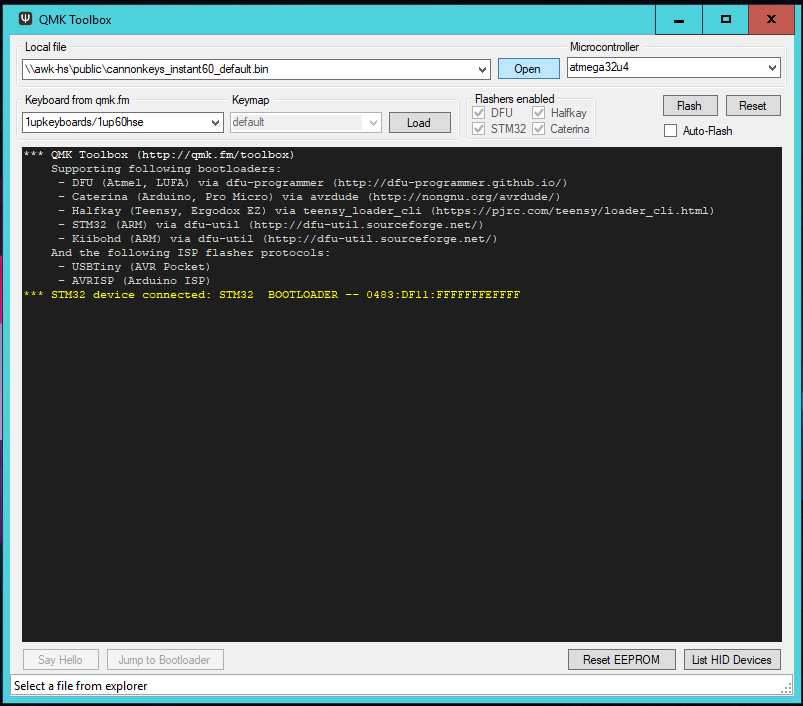Expand the Local file path dropdown
This screenshot has width=803, height=706.
[483, 69]
